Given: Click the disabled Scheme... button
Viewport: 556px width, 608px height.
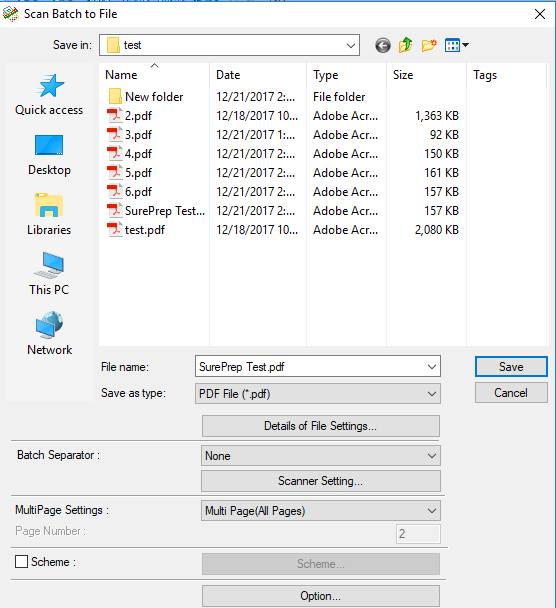Looking at the screenshot, I should pos(321,563).
